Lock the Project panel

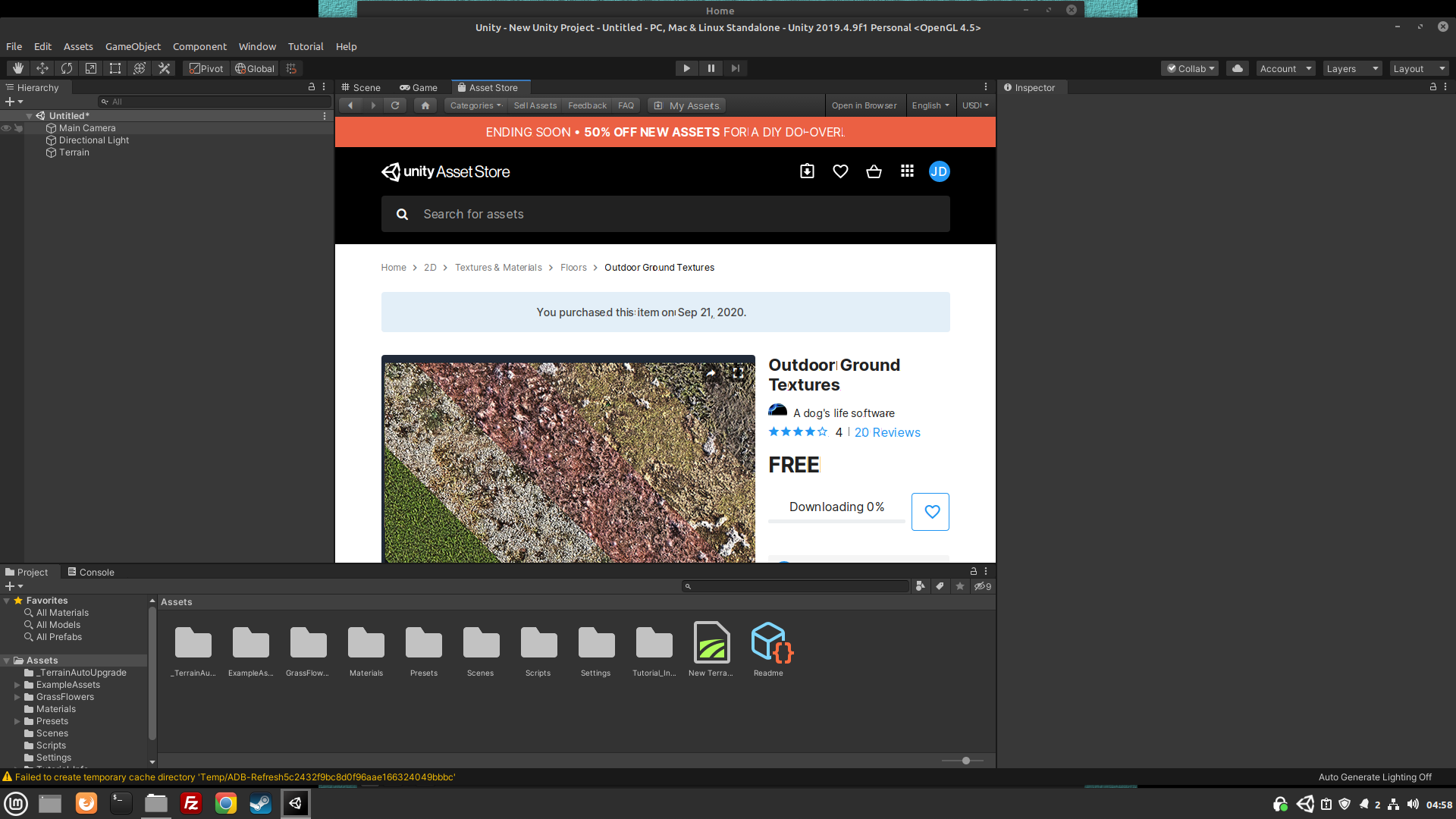[974, 571]
